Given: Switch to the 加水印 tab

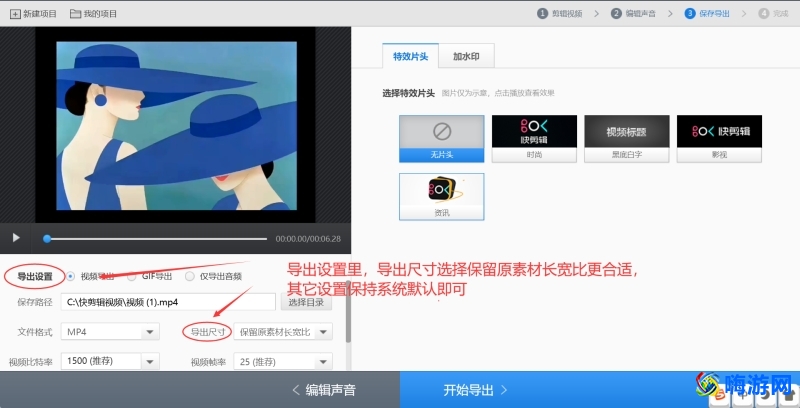Looking at the screenshot, I should pos(466,57).
